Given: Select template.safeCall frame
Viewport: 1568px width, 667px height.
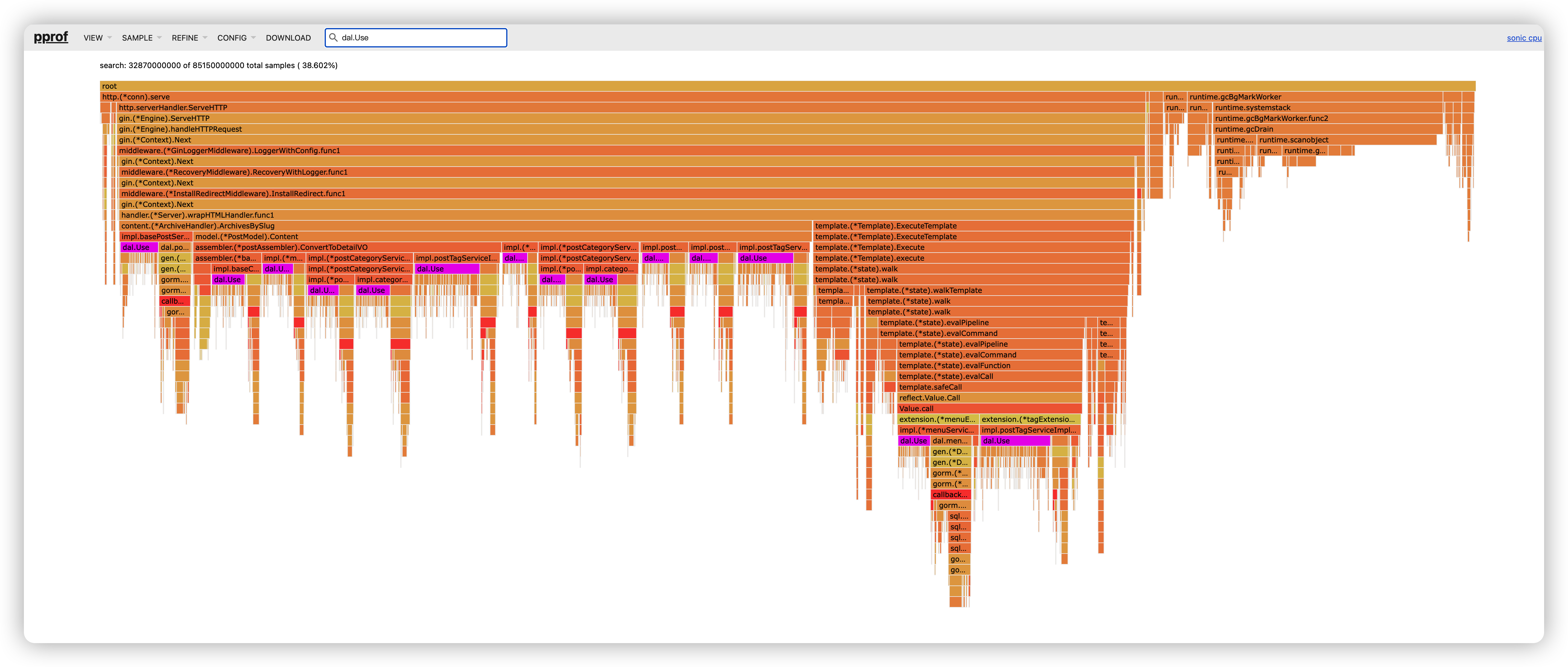Looking at the screenshot, I should [990, 387].
